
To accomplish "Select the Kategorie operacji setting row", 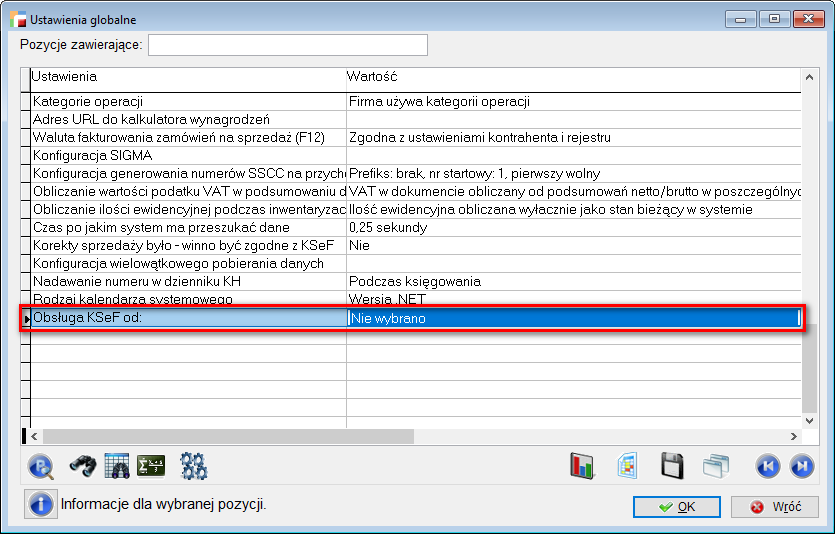I will (x=188, y=101).
